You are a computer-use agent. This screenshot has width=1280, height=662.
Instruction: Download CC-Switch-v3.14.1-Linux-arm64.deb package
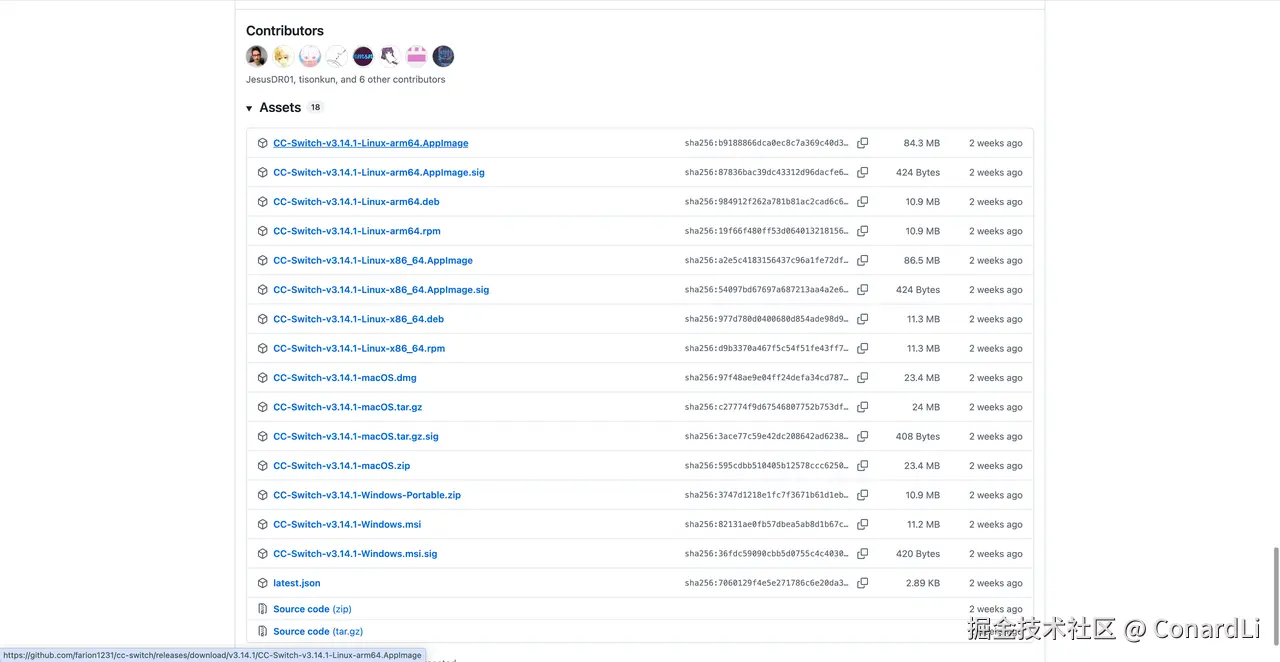[356, 202]
